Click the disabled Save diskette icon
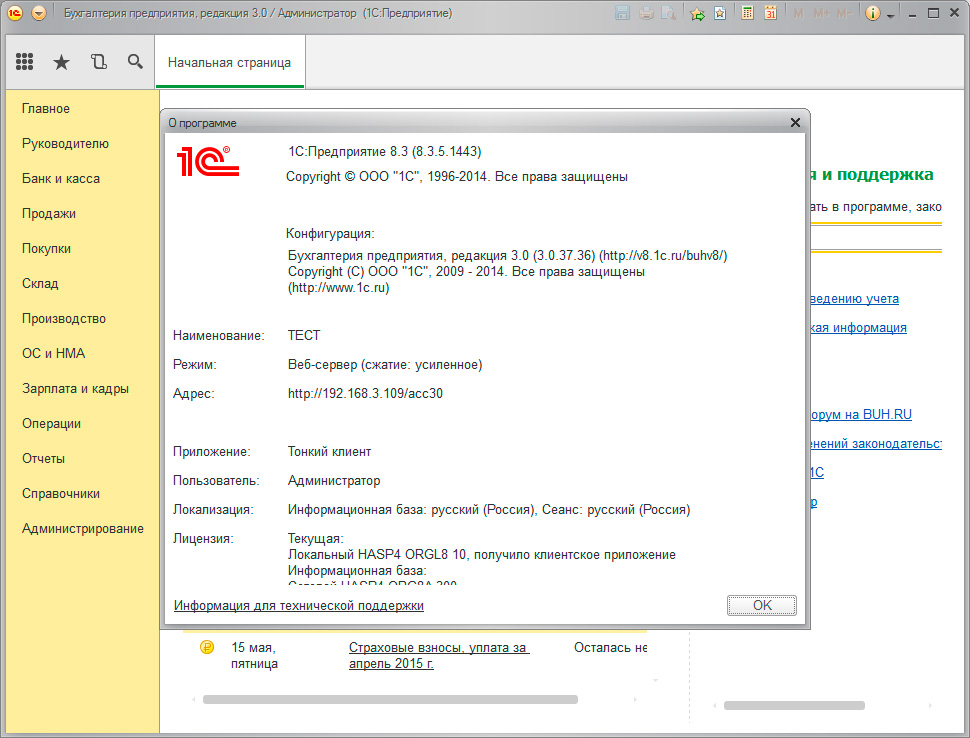This screenshot has width=970, height=738. click(622, 13)
